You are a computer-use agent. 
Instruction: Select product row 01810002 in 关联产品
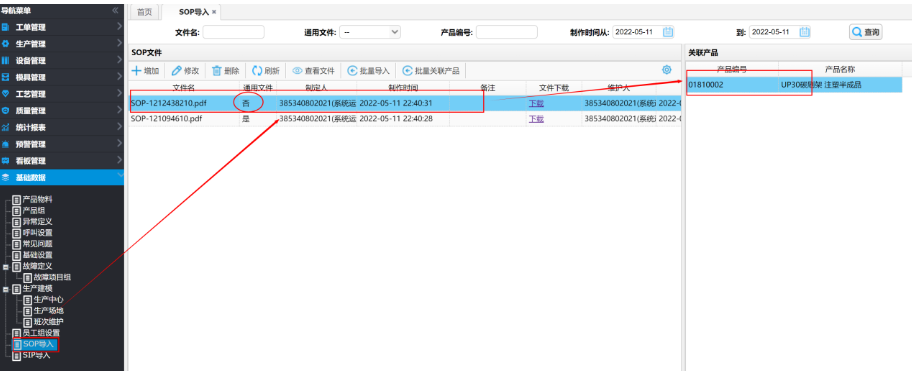(x=794, y=85)
